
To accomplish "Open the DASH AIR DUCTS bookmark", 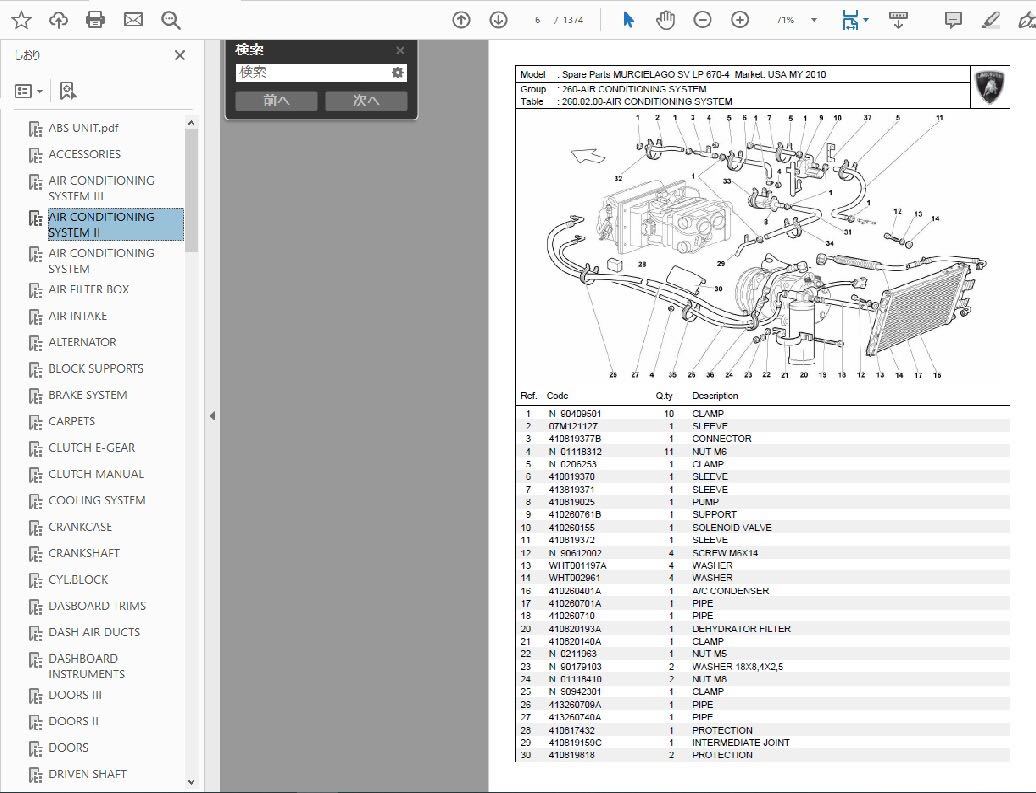I will pos(94,632).
